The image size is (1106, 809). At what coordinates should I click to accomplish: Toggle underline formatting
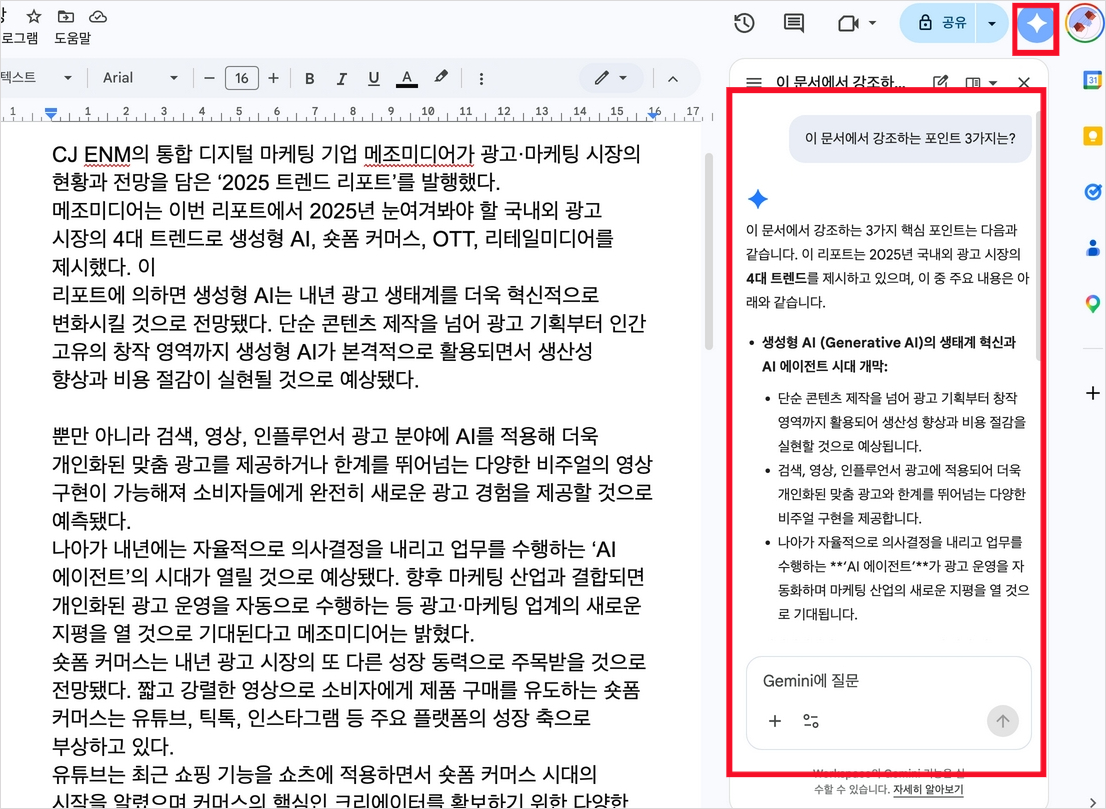coord(373,78)
